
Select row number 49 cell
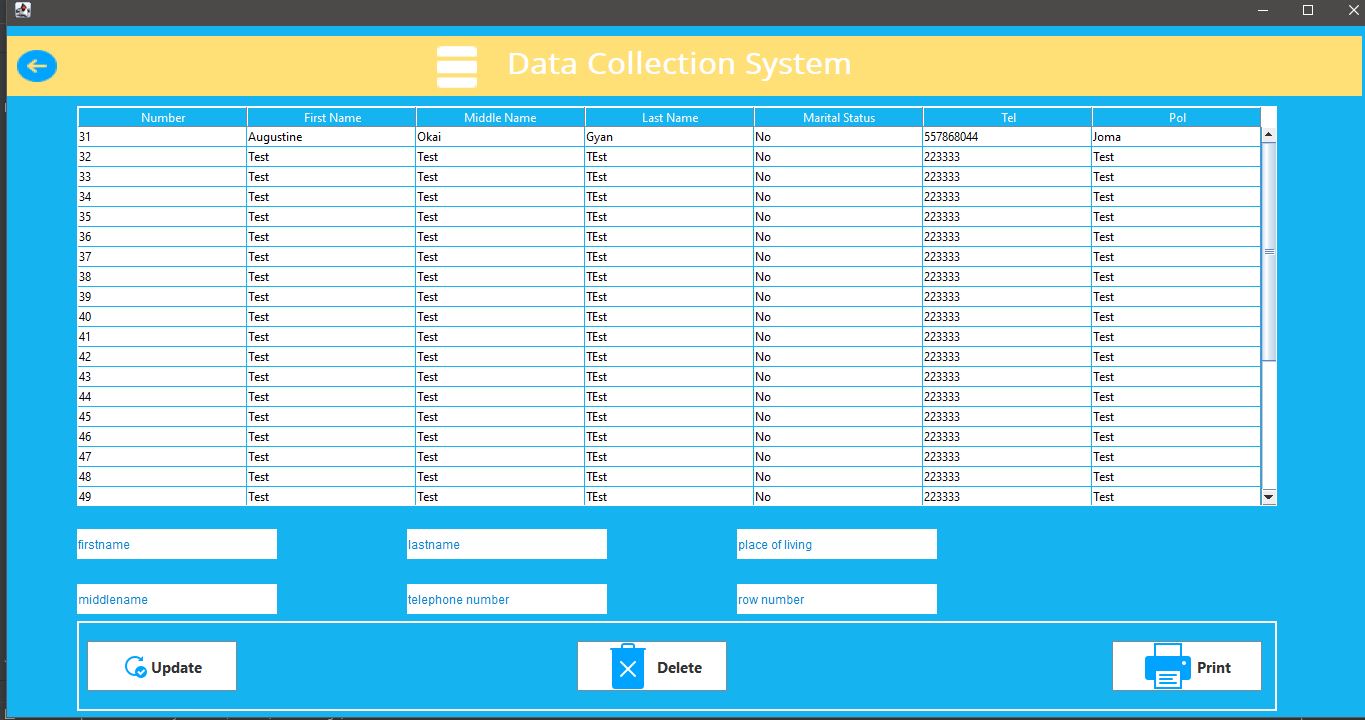point(162,497)
